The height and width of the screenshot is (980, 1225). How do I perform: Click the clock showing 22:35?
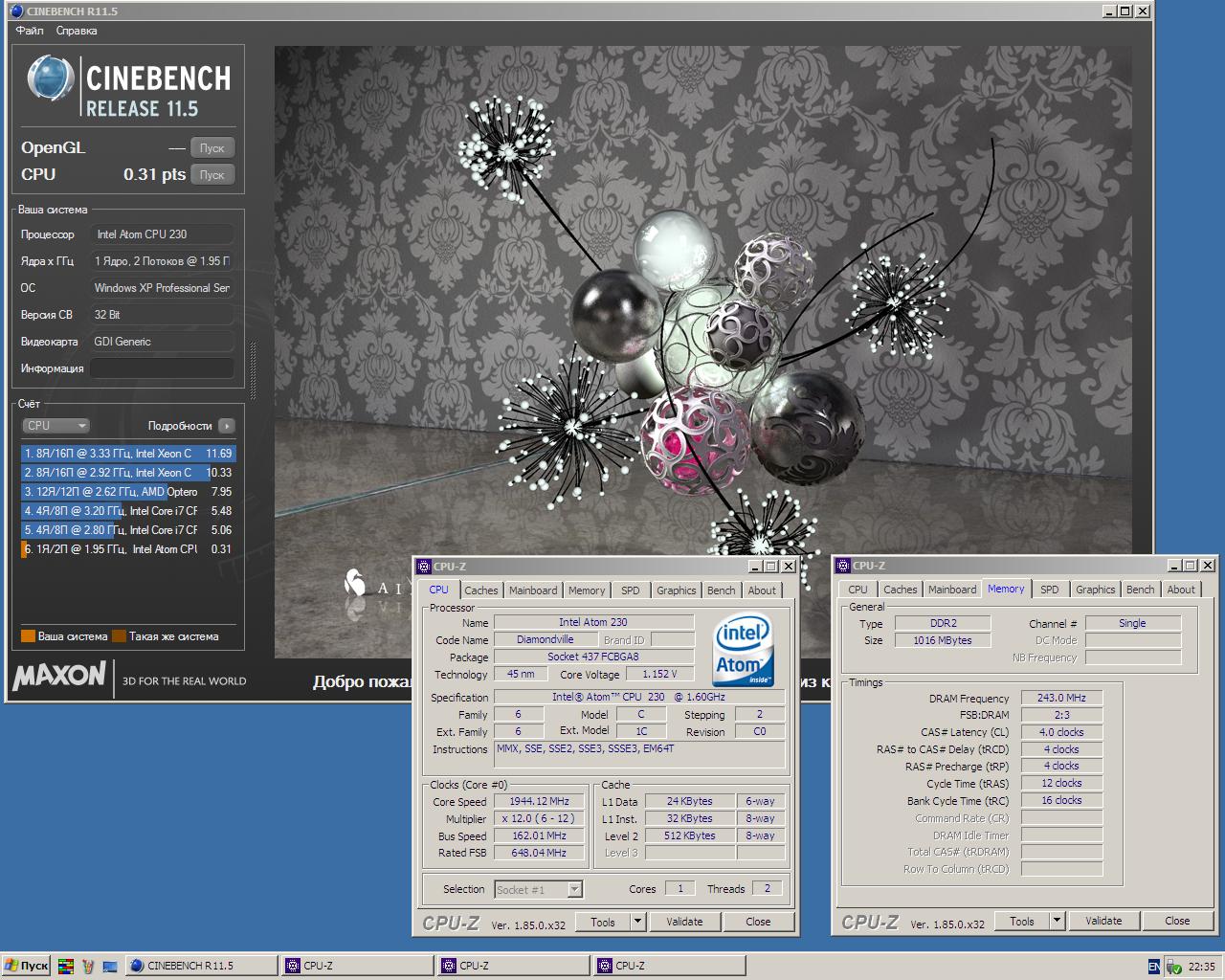click(1201, 967)
